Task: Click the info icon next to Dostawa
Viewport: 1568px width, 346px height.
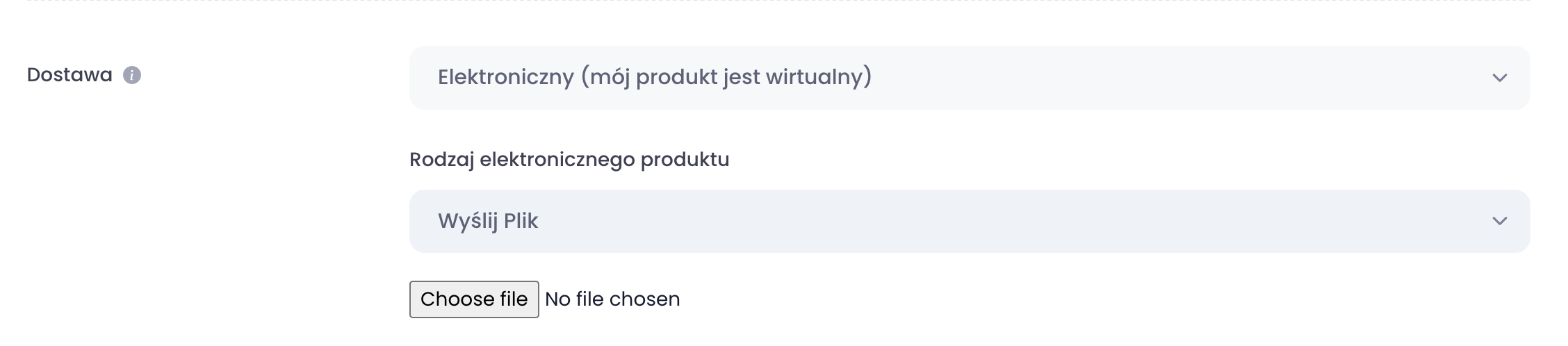Action: tap(132, 75)
